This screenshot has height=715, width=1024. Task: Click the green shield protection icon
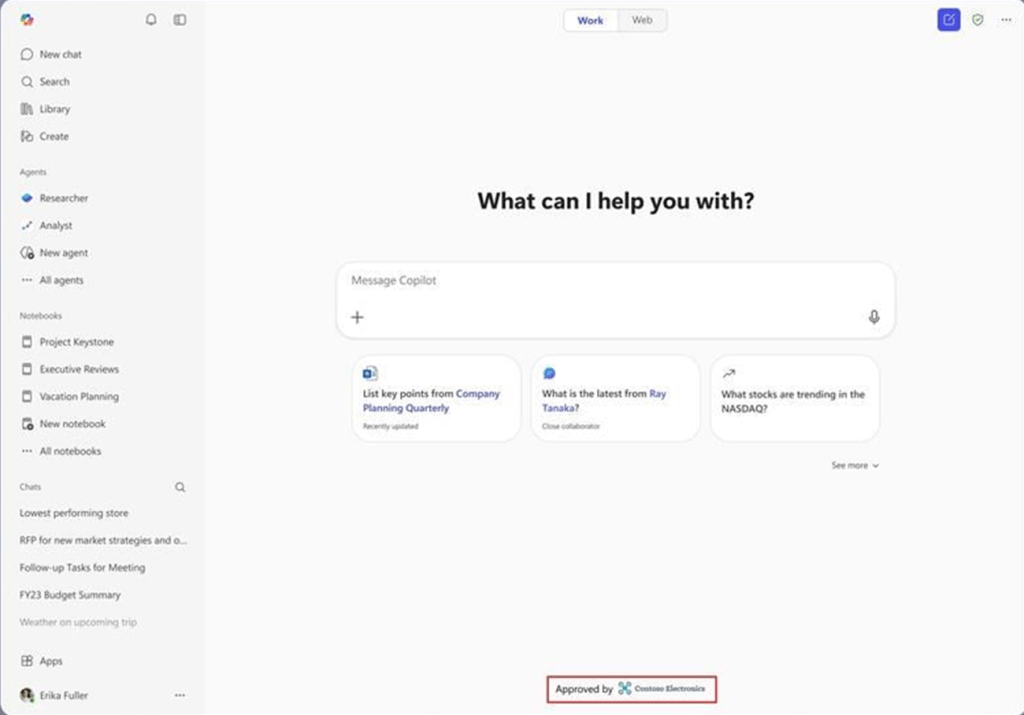tap(978, 20)
